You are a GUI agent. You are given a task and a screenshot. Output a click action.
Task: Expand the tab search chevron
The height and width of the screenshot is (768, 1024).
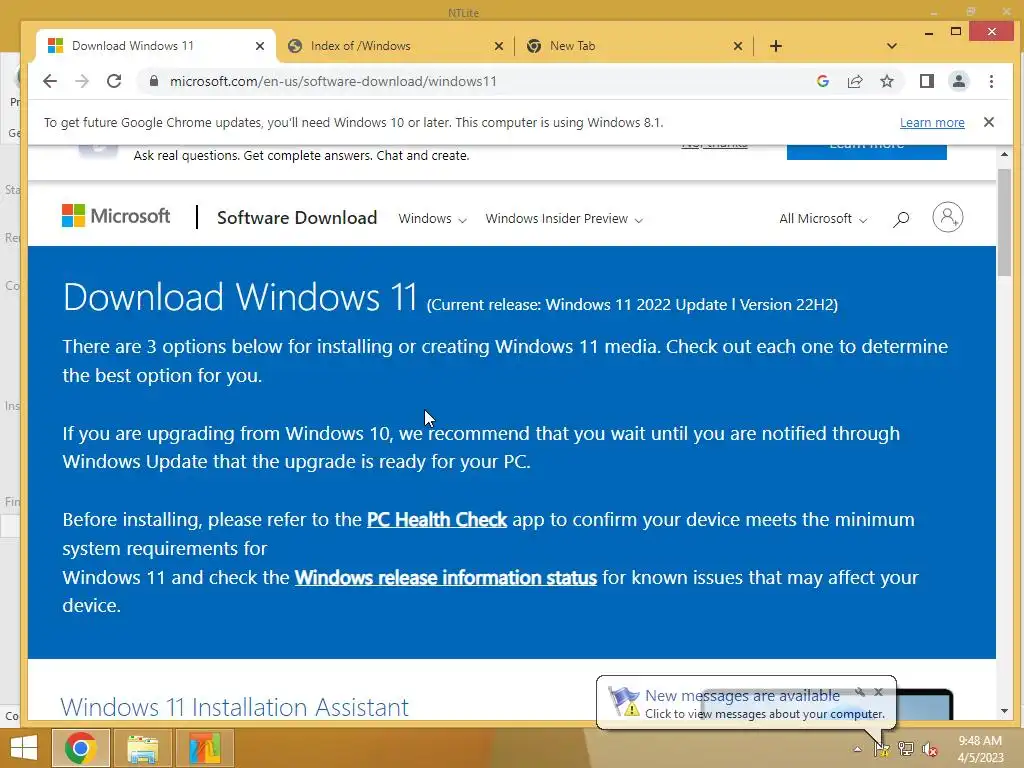[x=891, y=46]
